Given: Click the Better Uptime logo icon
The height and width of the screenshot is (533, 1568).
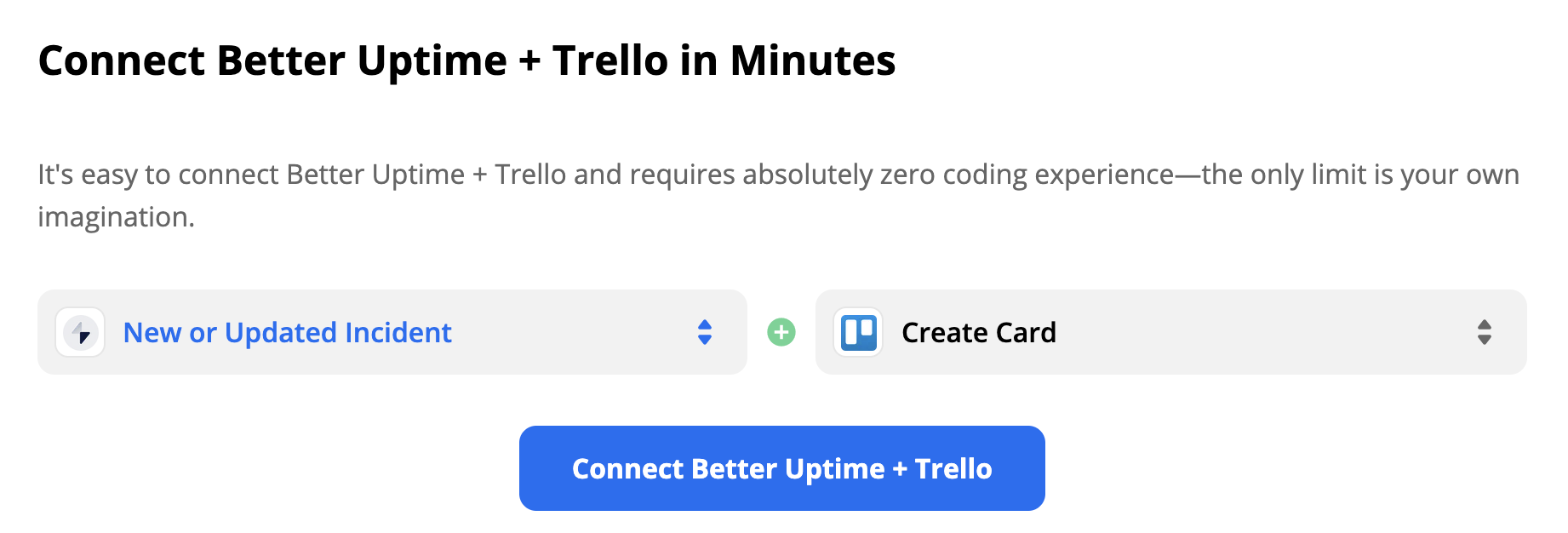Looking at the screenshot, I should pos(80,332).
